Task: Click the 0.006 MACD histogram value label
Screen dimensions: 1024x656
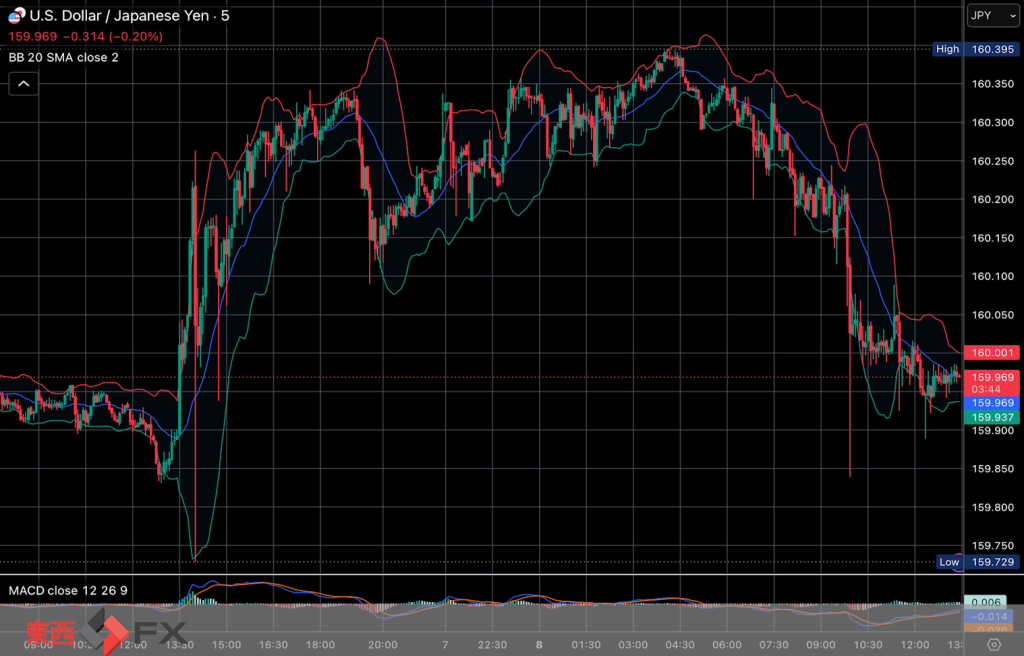Action: pyautogui.click(x=986, y=602)
